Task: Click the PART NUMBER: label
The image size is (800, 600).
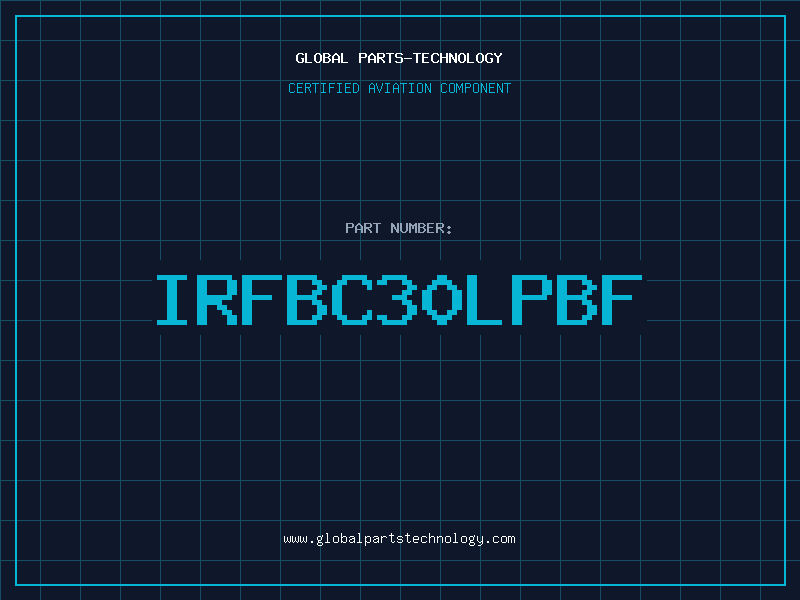Action: coord(399,228)
